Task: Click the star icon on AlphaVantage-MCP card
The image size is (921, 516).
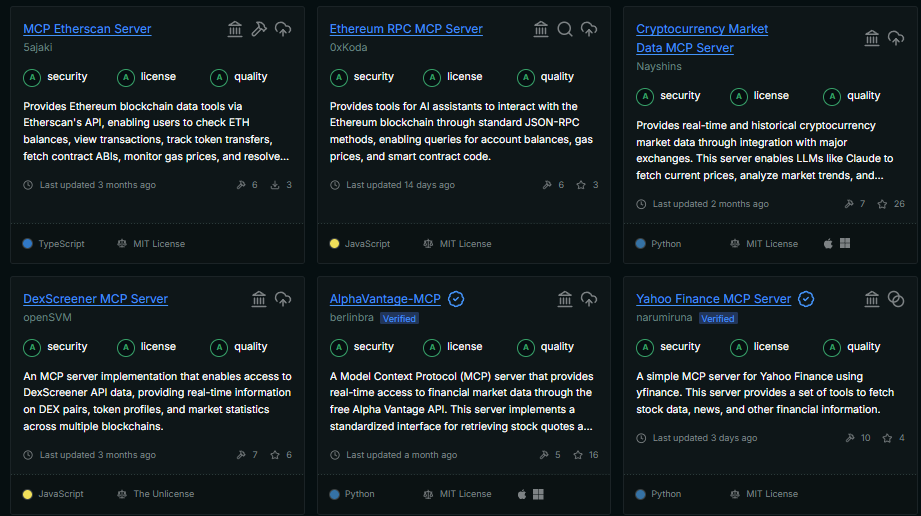Action: point(578,455)
